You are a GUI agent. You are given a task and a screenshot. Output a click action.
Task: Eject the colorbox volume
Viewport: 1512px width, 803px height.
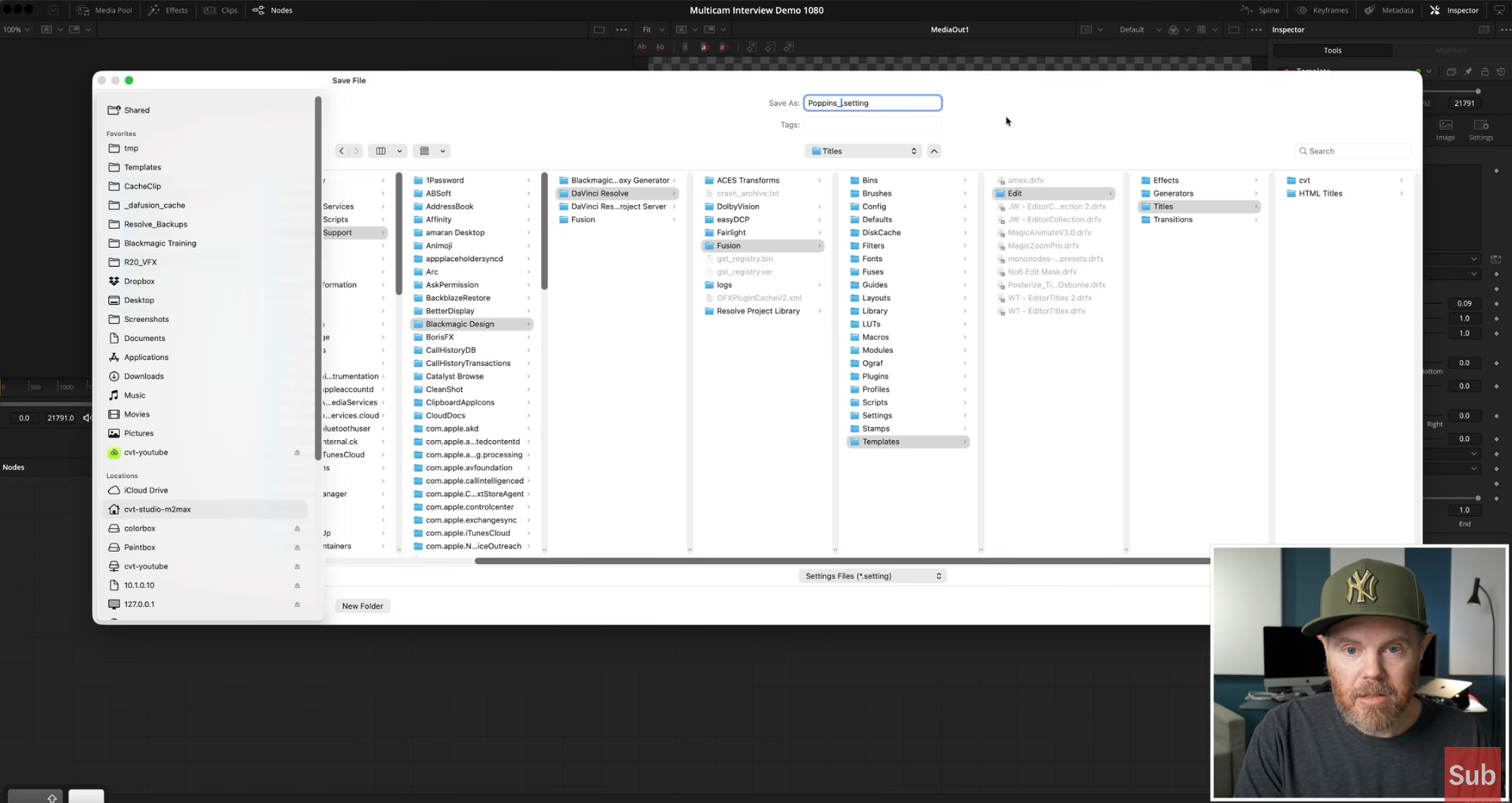[297, 529]
